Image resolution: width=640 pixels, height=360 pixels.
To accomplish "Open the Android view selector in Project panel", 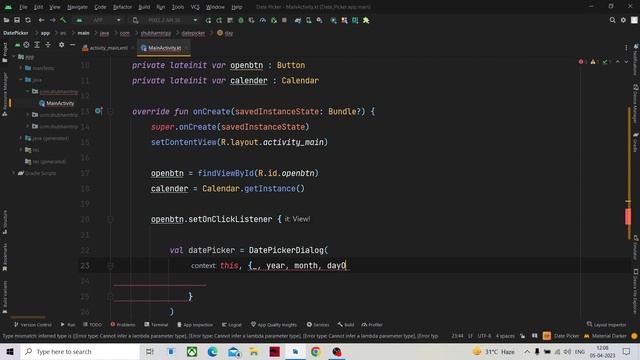I will [17, 44].
